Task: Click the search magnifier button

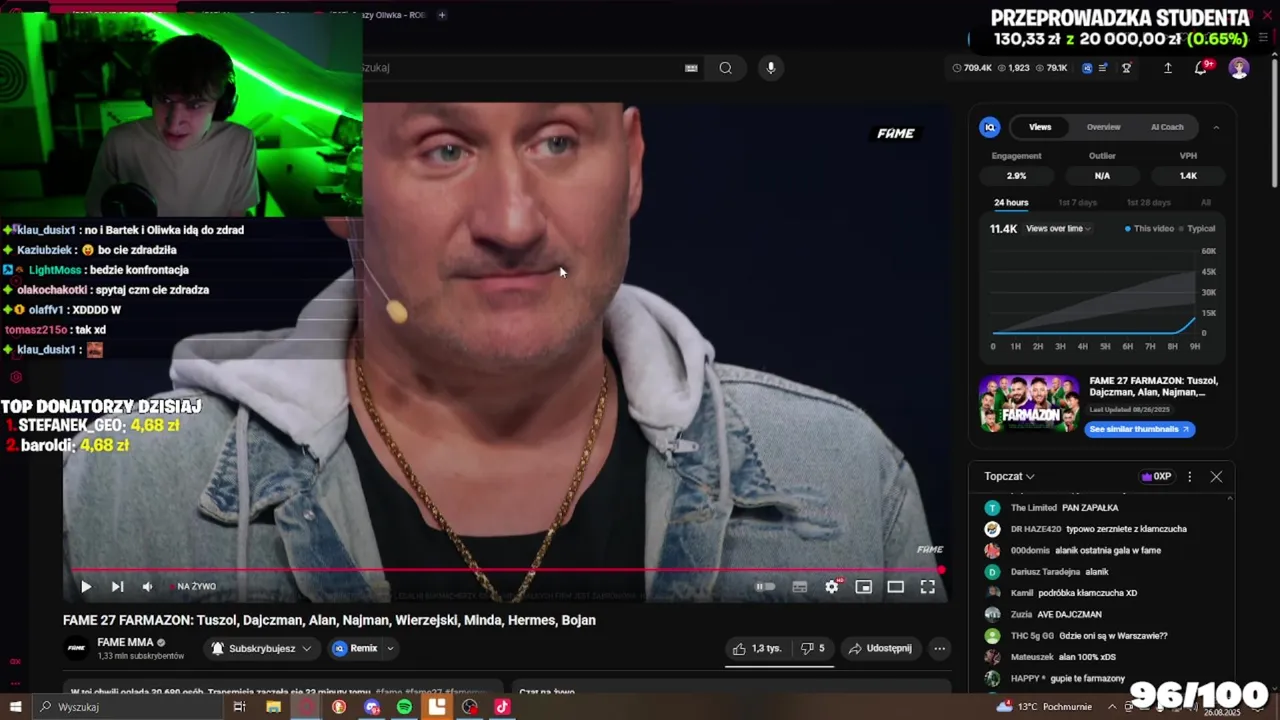Action: click(726, 68)
